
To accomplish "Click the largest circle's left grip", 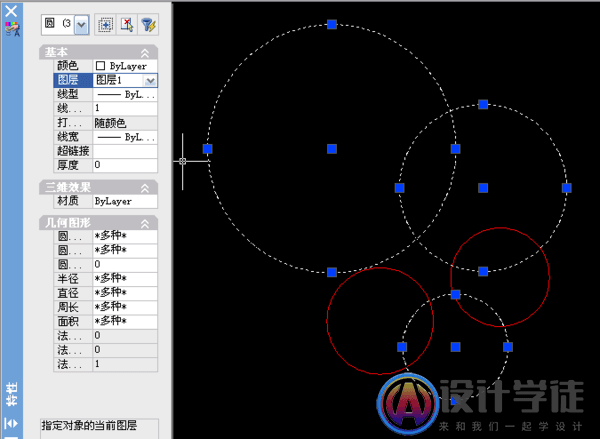I will pos(207,149).
